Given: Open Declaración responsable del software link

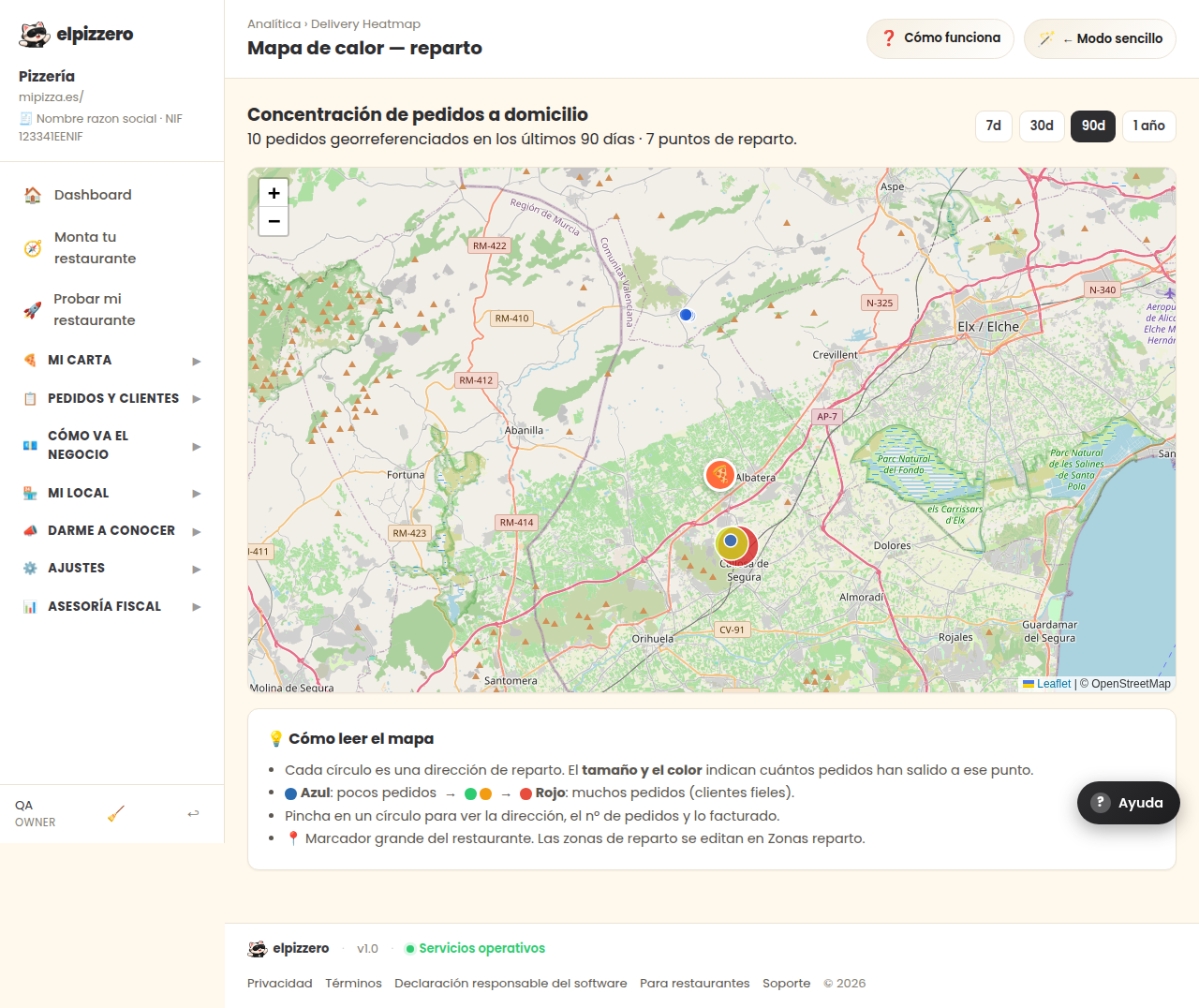Looking at the screenshot, I should pos(511,984).
